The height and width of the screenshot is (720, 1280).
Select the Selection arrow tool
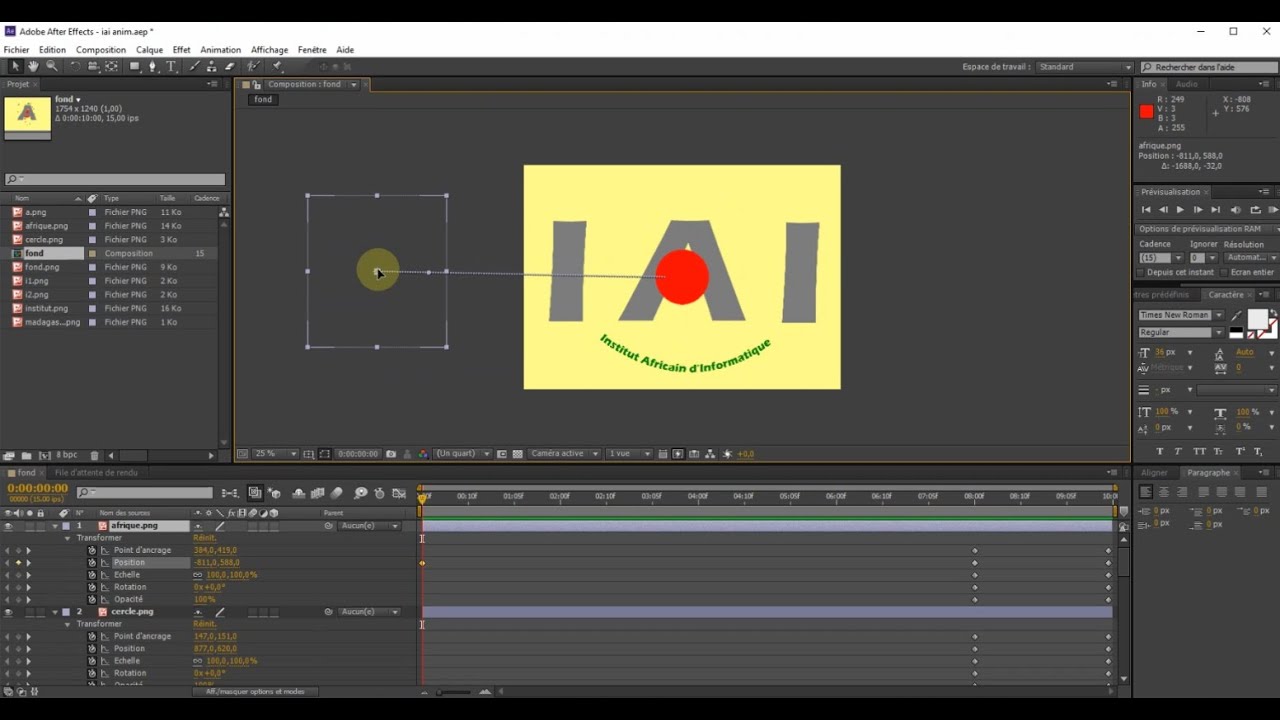point(14,66)
